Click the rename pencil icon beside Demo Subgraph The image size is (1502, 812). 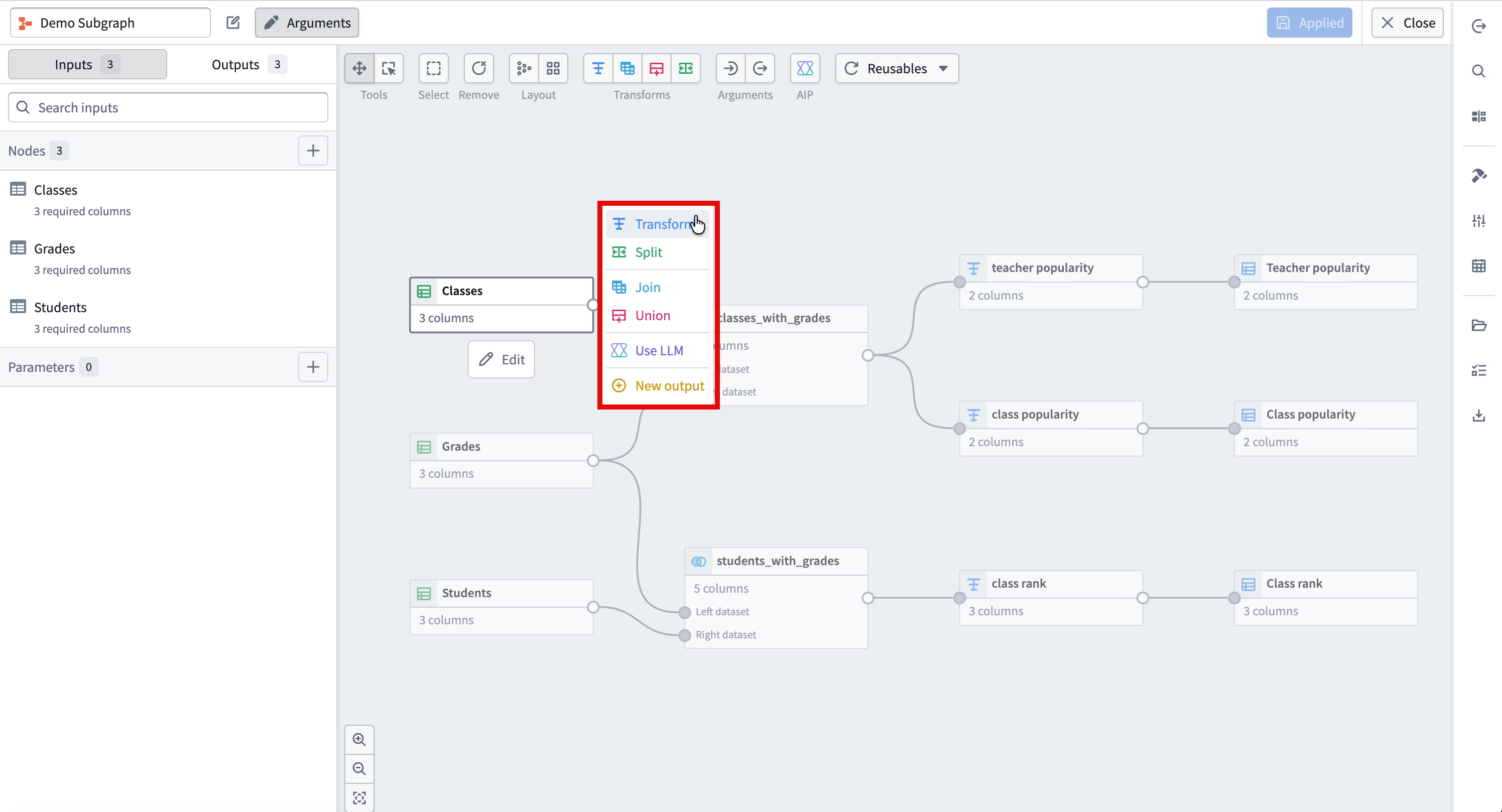(x=232, y=23)
